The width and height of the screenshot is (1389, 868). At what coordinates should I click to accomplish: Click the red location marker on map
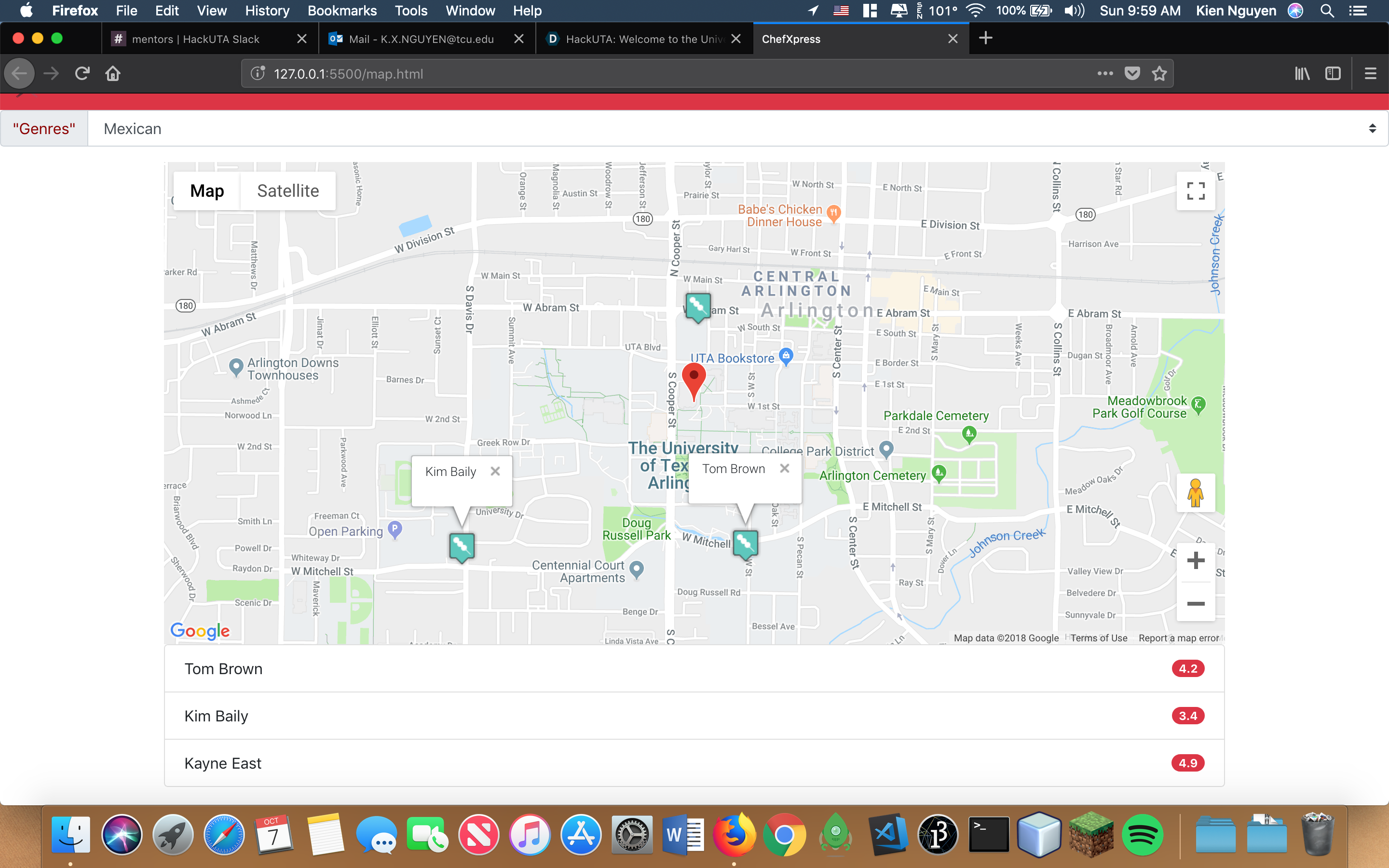[694, 379]
